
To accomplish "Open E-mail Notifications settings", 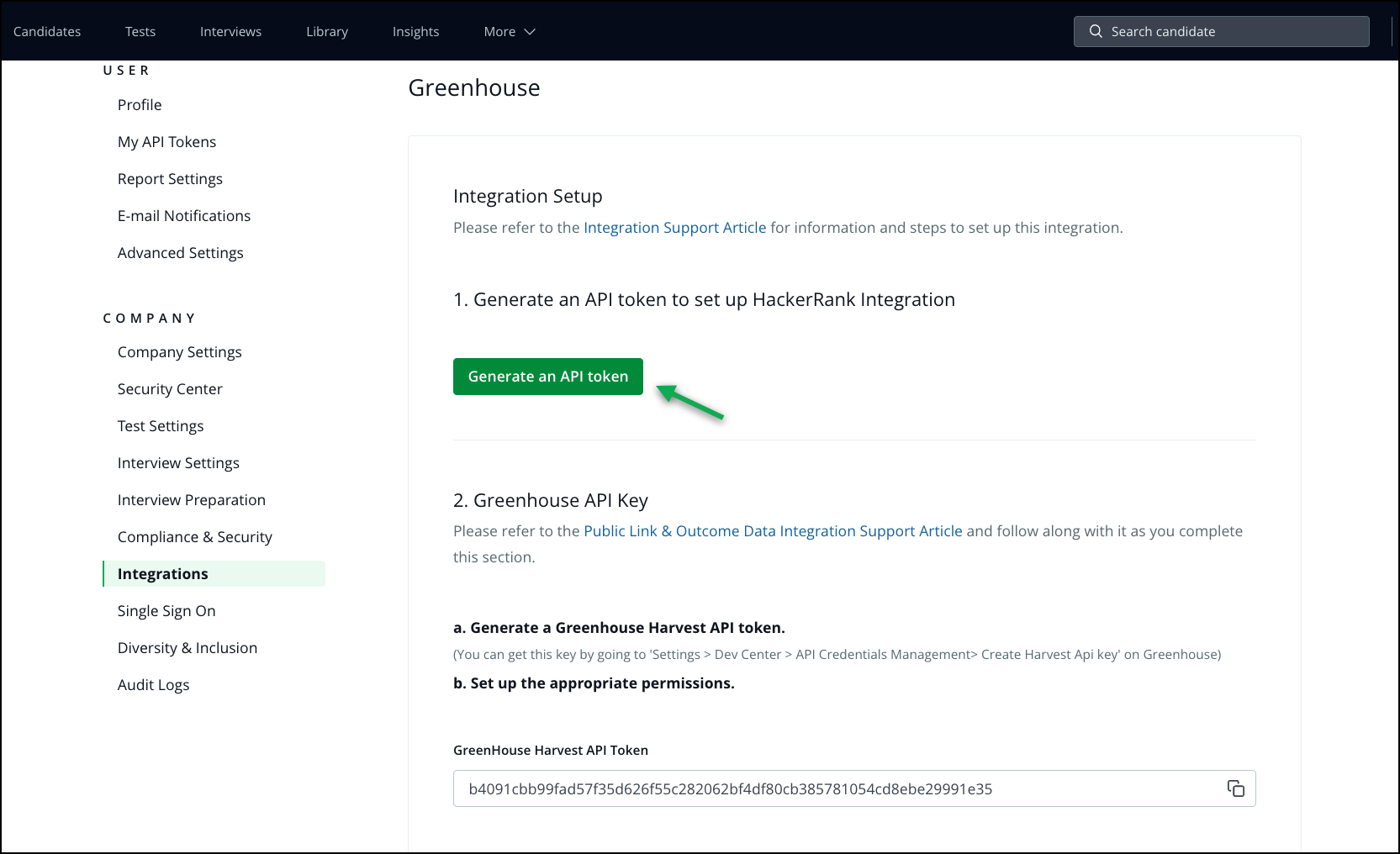I will tap(184, 216).
